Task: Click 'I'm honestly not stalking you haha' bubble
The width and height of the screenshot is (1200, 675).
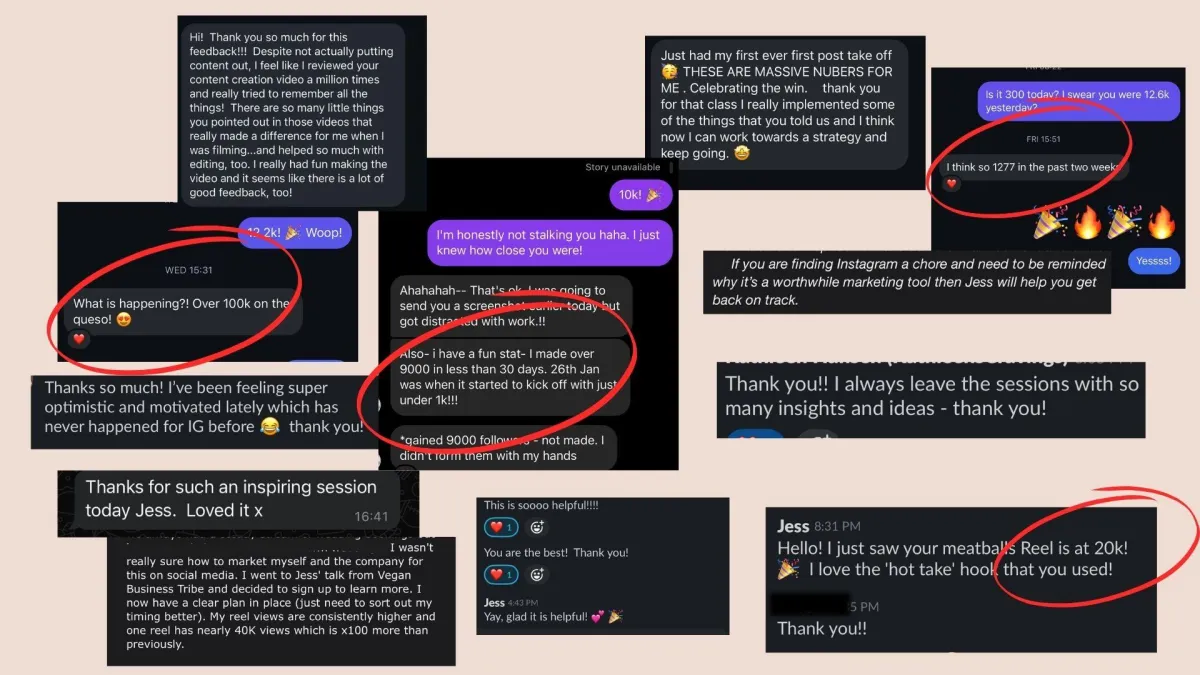Action: pos(549,243)
